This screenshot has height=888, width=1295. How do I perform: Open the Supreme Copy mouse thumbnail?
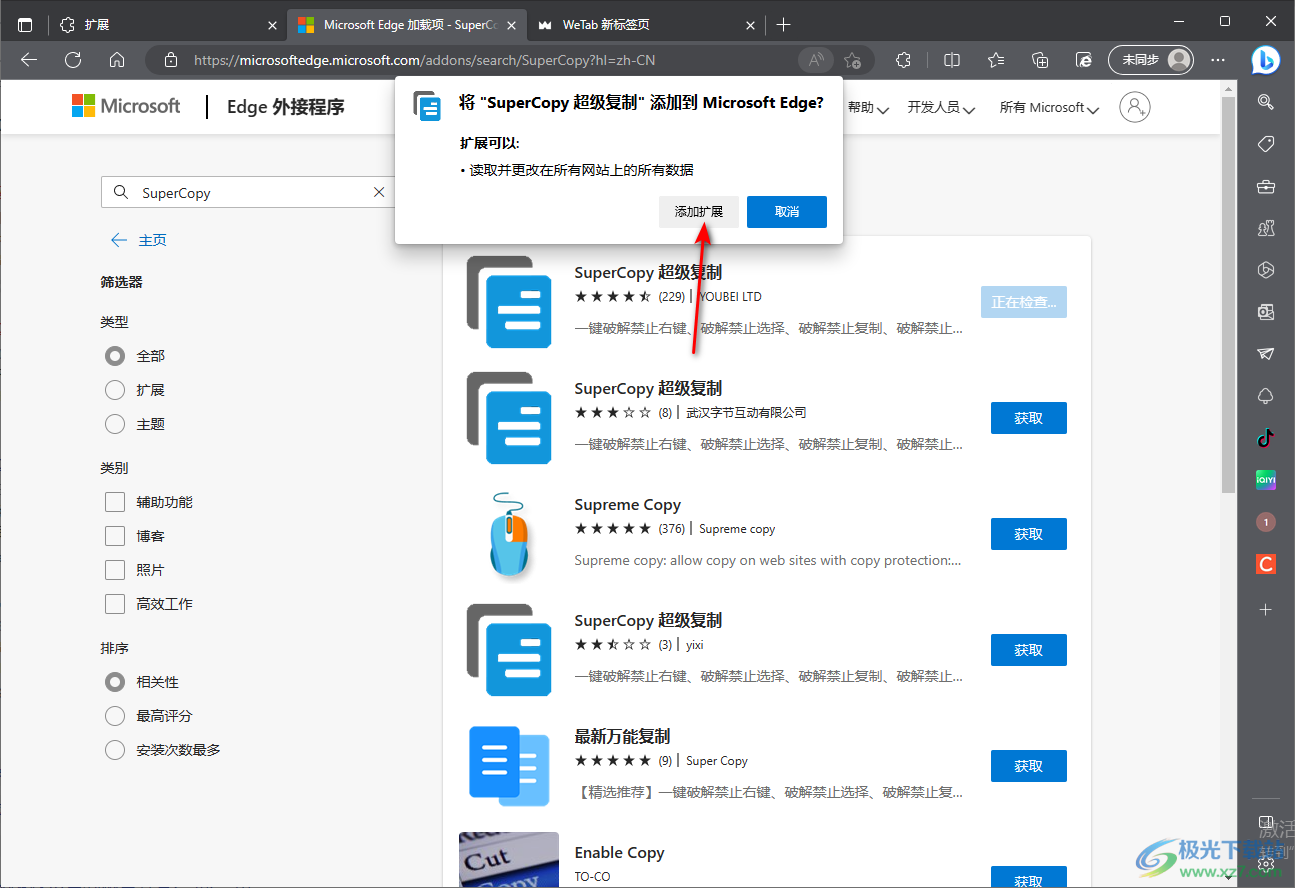pyautogui.click(x=509, y=534)
